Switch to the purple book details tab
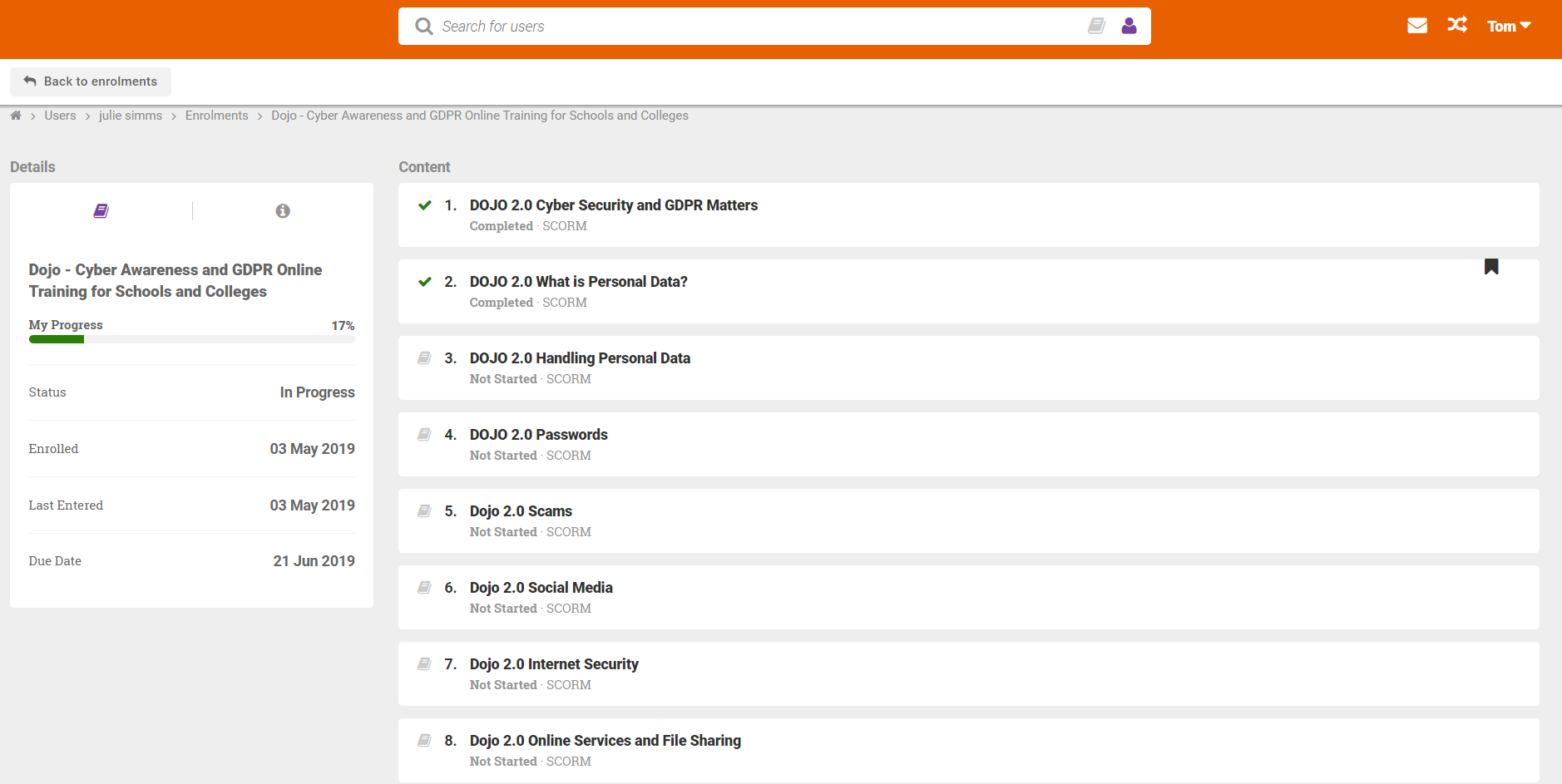Screen dimensions: 1562x784 pyautogui.click(x=101, y=211)
